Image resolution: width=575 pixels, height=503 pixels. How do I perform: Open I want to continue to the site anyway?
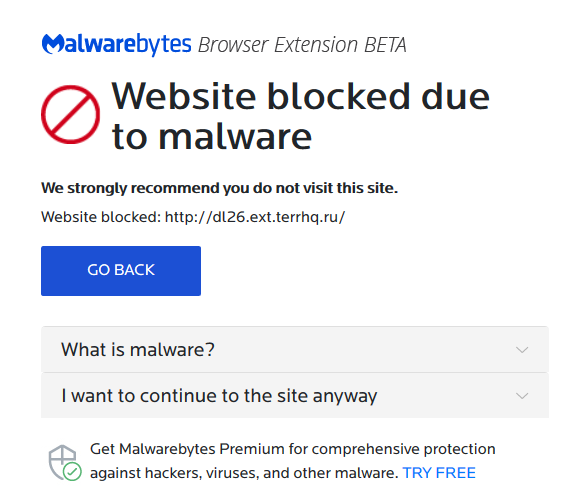coord(295,396)
